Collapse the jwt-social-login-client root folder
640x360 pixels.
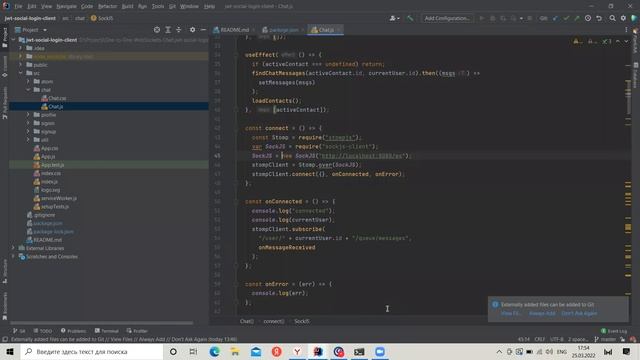tap(13, 40)
